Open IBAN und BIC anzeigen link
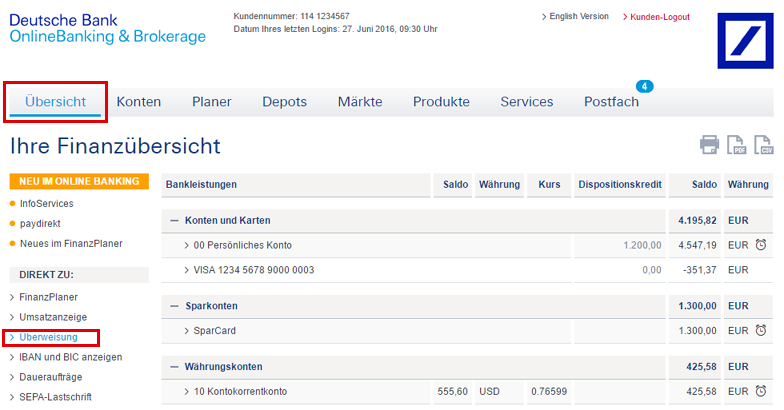 pyautogui.click(x=71, y=357)
